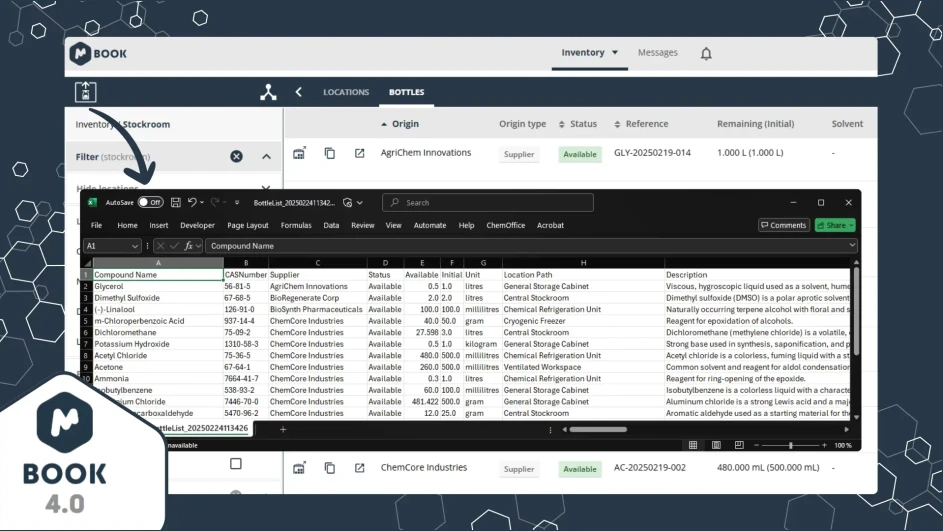Screen dimensions: 943x531
Task: Copy the AgriChem Innovations bottle entry
Action: tap(330, 153)
